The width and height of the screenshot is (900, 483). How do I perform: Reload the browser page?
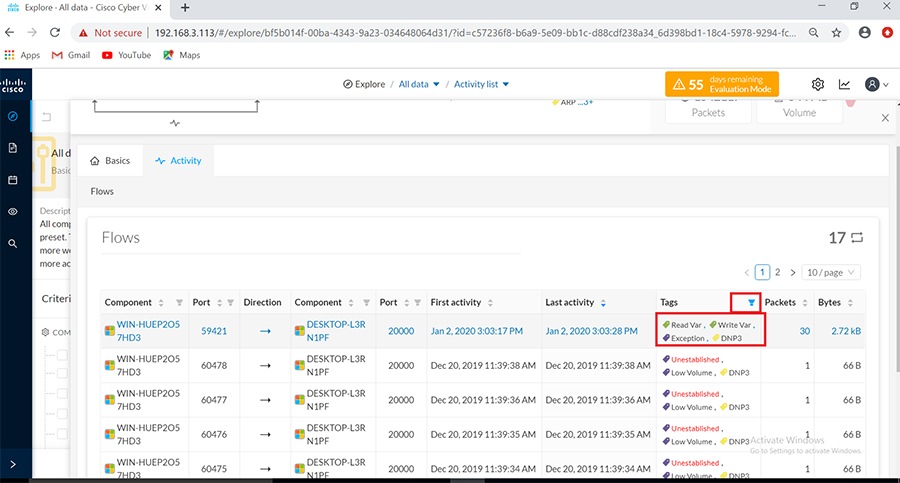55,33
